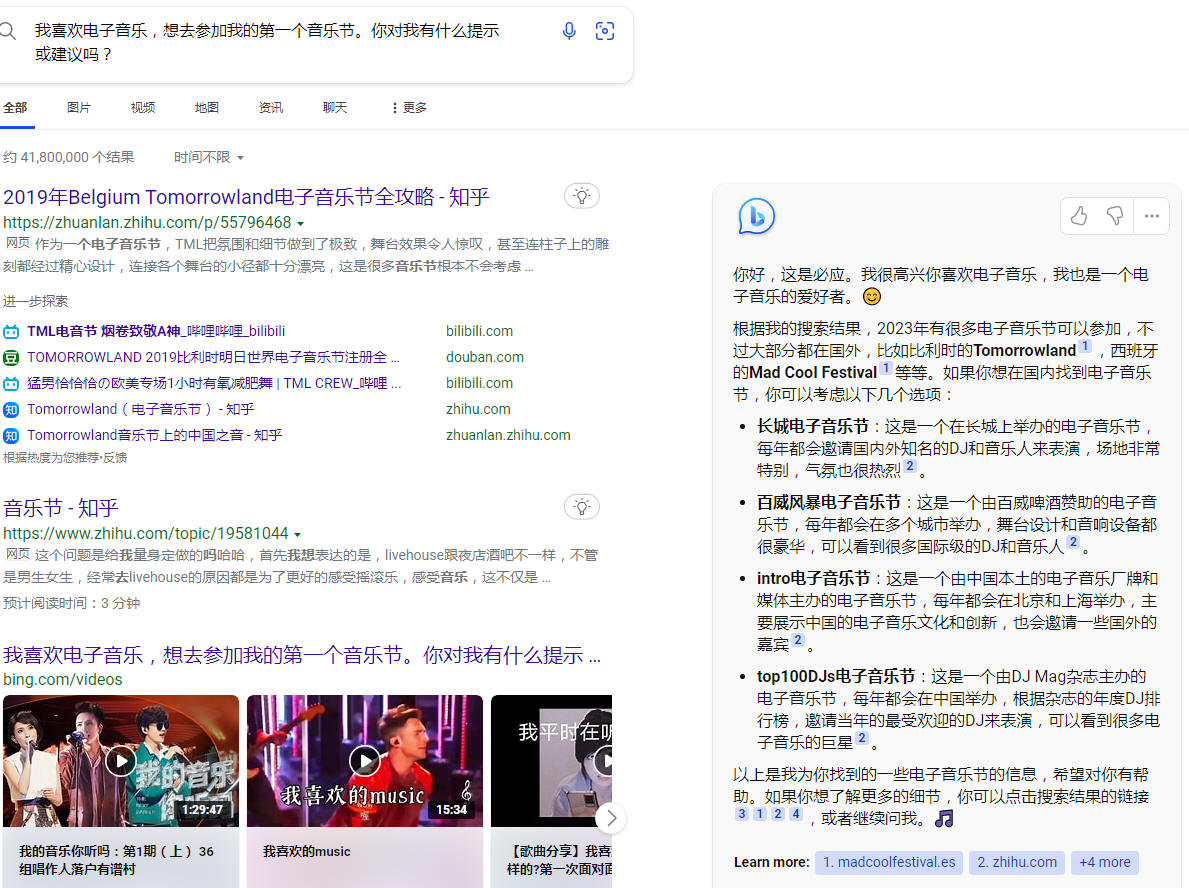Screen dimensions: 1189x888
Task: Click the 1. madcoolfestival.es source chip
Action: [889, 862]
